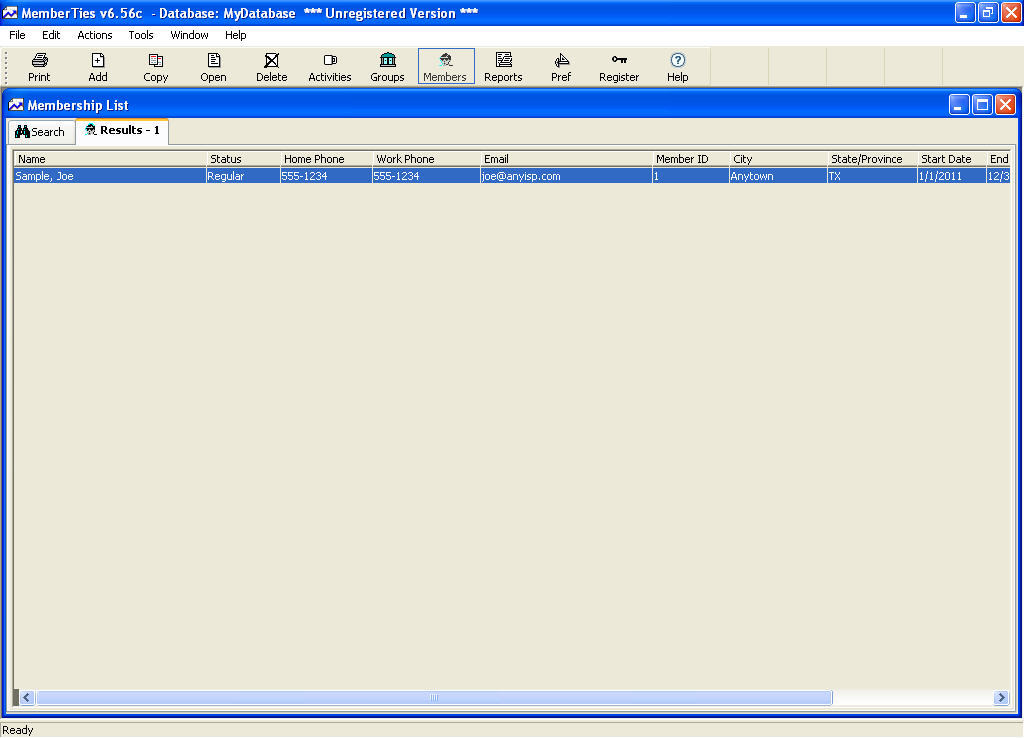Click the horizontal scrollbar left arrow
This screenshot has width=1024, height=738.
(x=27, y=698)
